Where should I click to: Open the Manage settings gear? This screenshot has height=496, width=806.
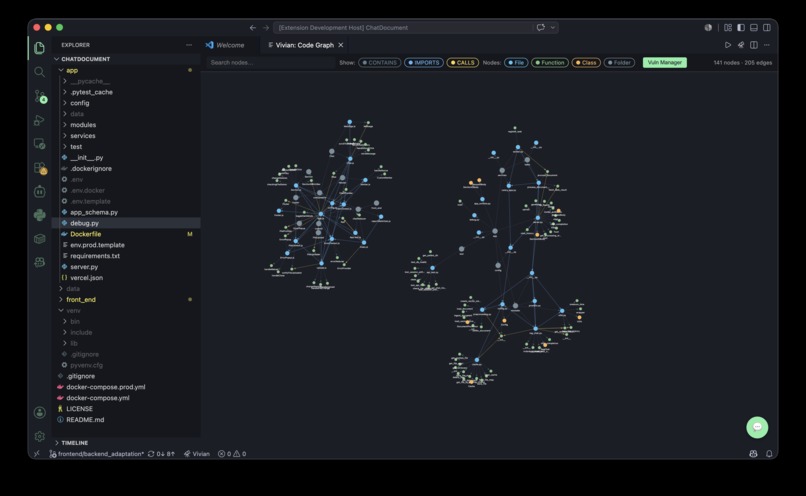click(40, 436)
